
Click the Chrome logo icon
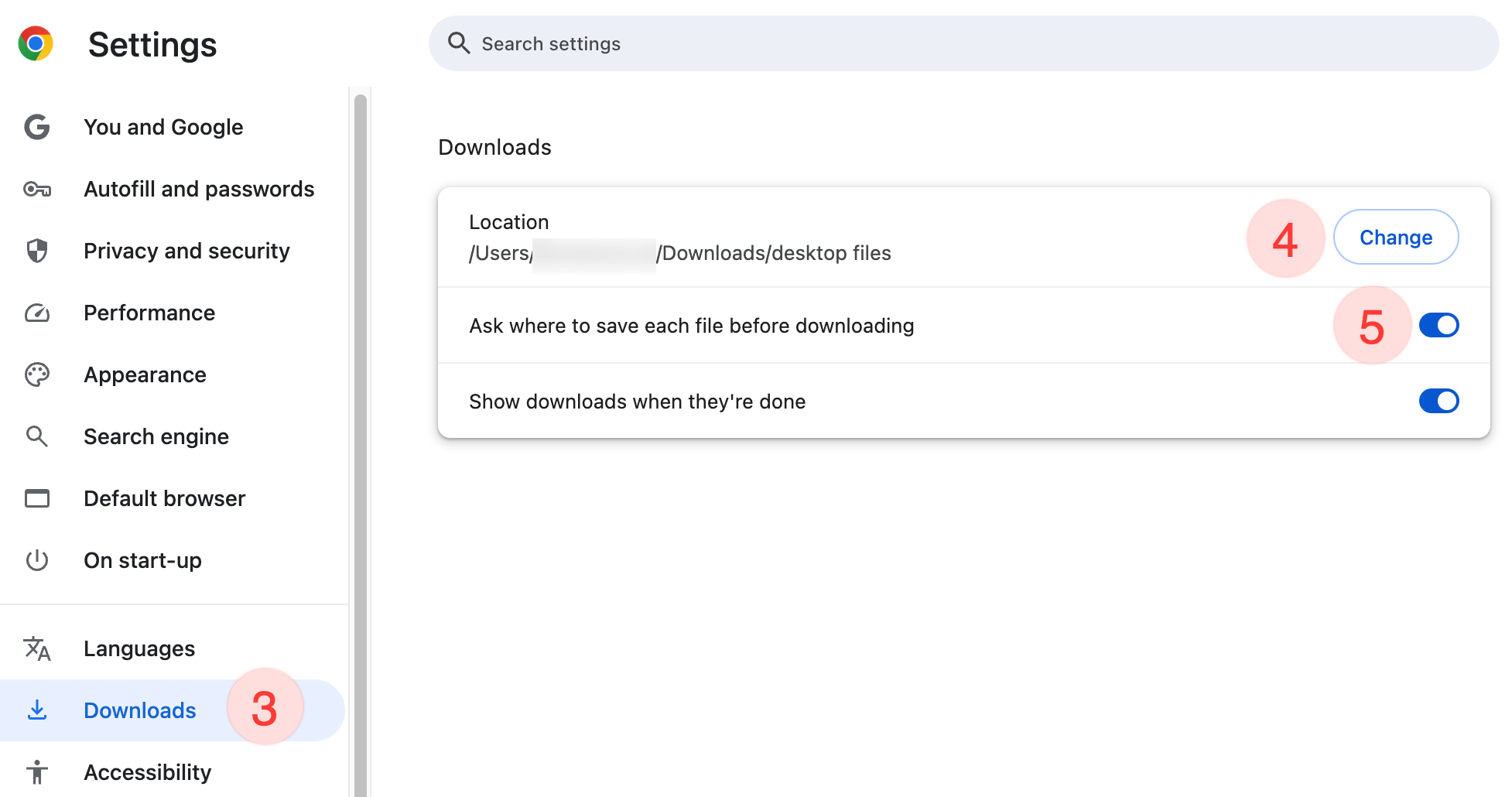pos(36,43)
